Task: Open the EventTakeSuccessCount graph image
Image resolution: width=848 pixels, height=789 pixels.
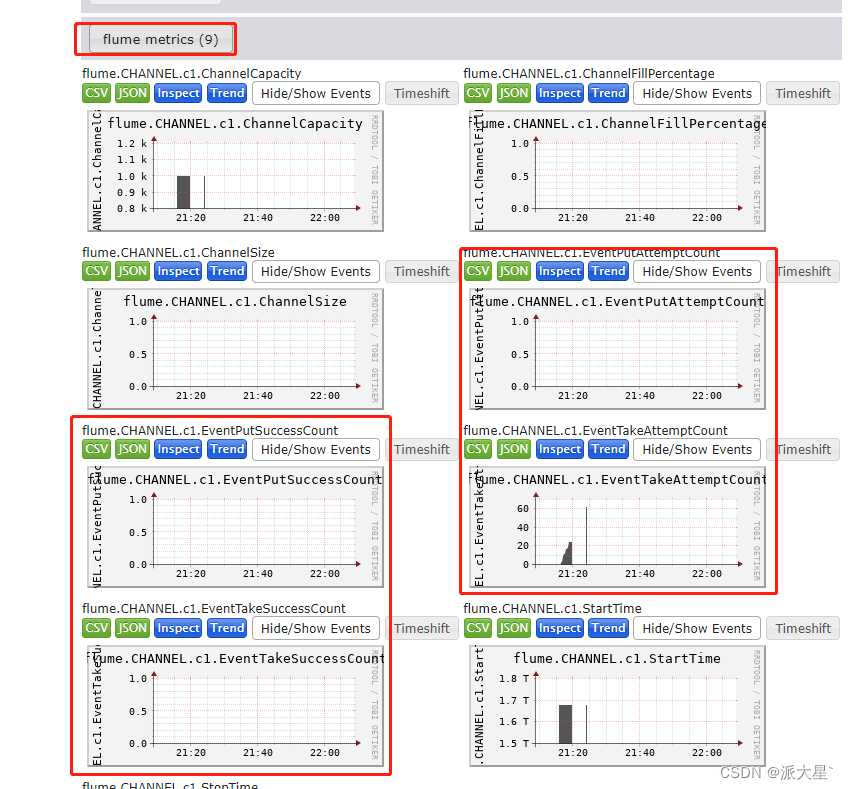Action: [x=235, y=706]
